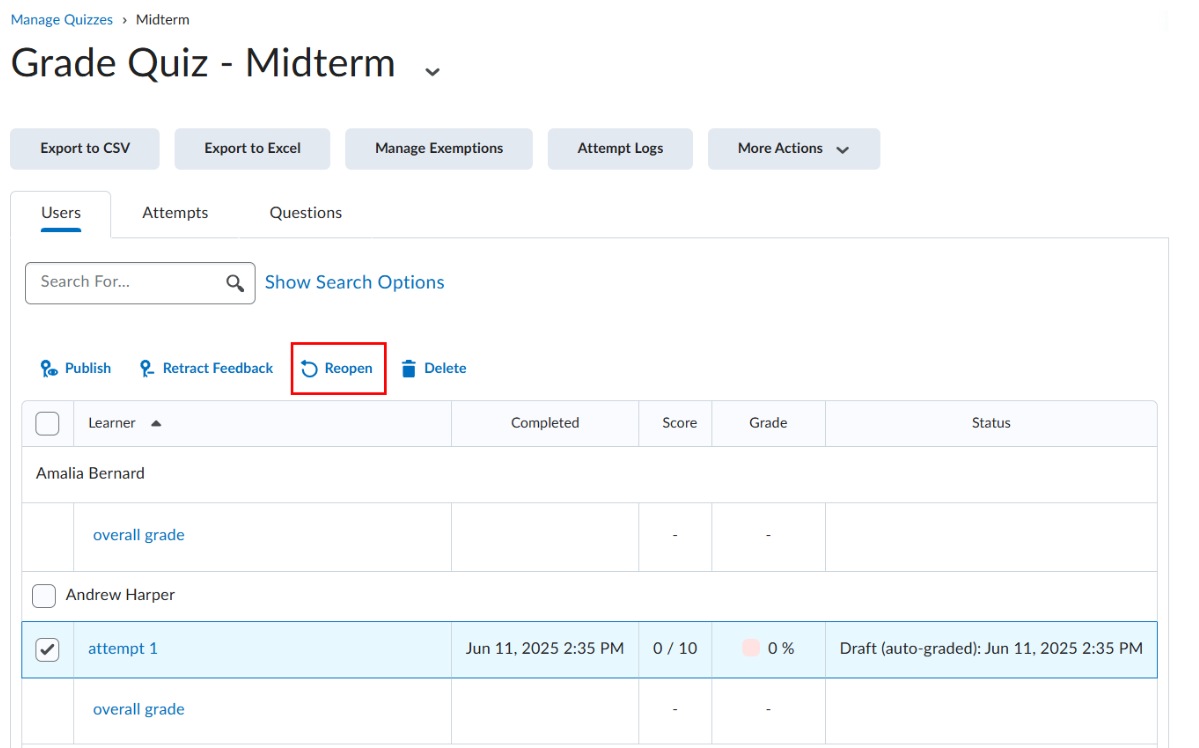Switch to the Questions tab
1199x748 pixels.
(x=305, y=212)
